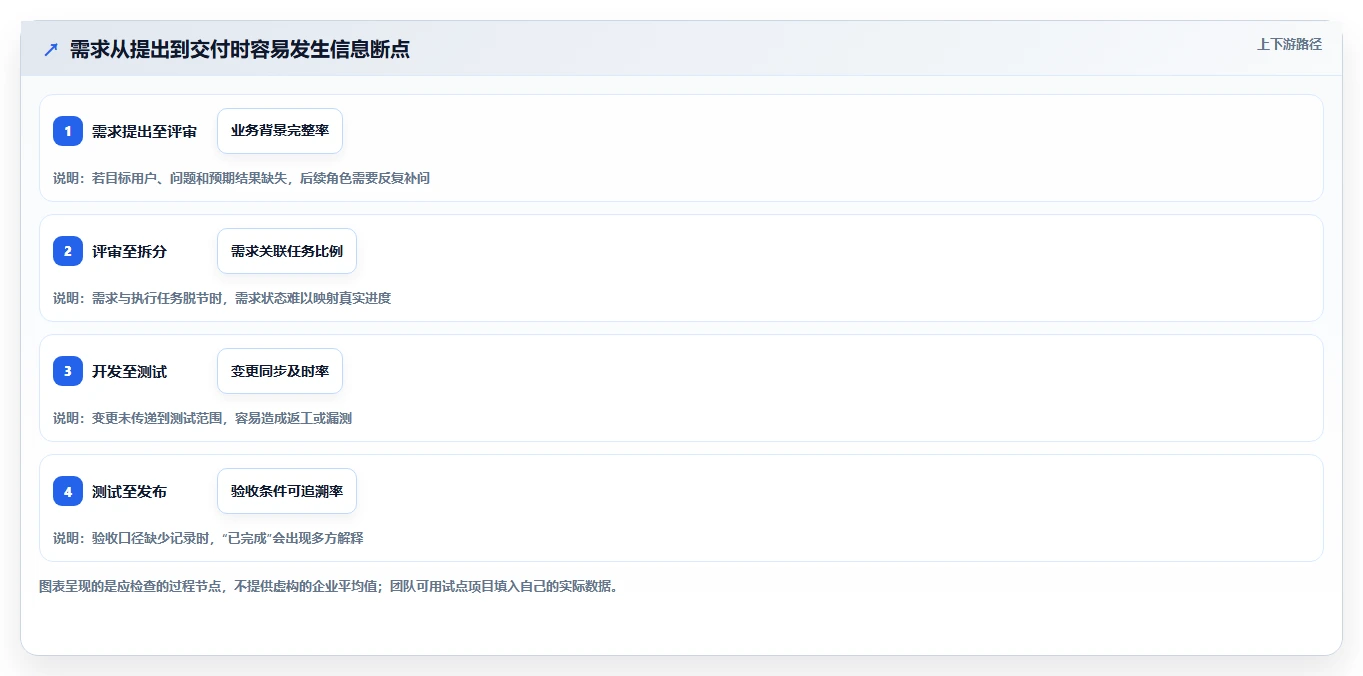This screenshot has height=676, width=1363.
Task: Click the arrow icon beside the header title
Action: click(51, 49)
